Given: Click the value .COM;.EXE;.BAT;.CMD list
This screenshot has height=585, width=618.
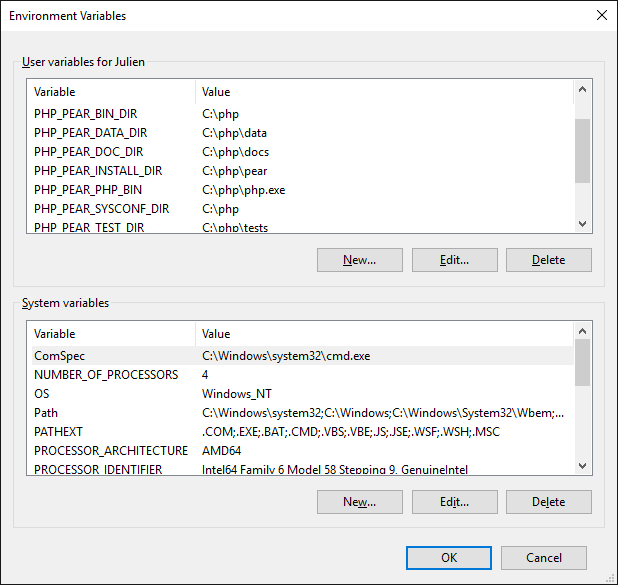Looking at the screenshot, I should coord(351,432).
